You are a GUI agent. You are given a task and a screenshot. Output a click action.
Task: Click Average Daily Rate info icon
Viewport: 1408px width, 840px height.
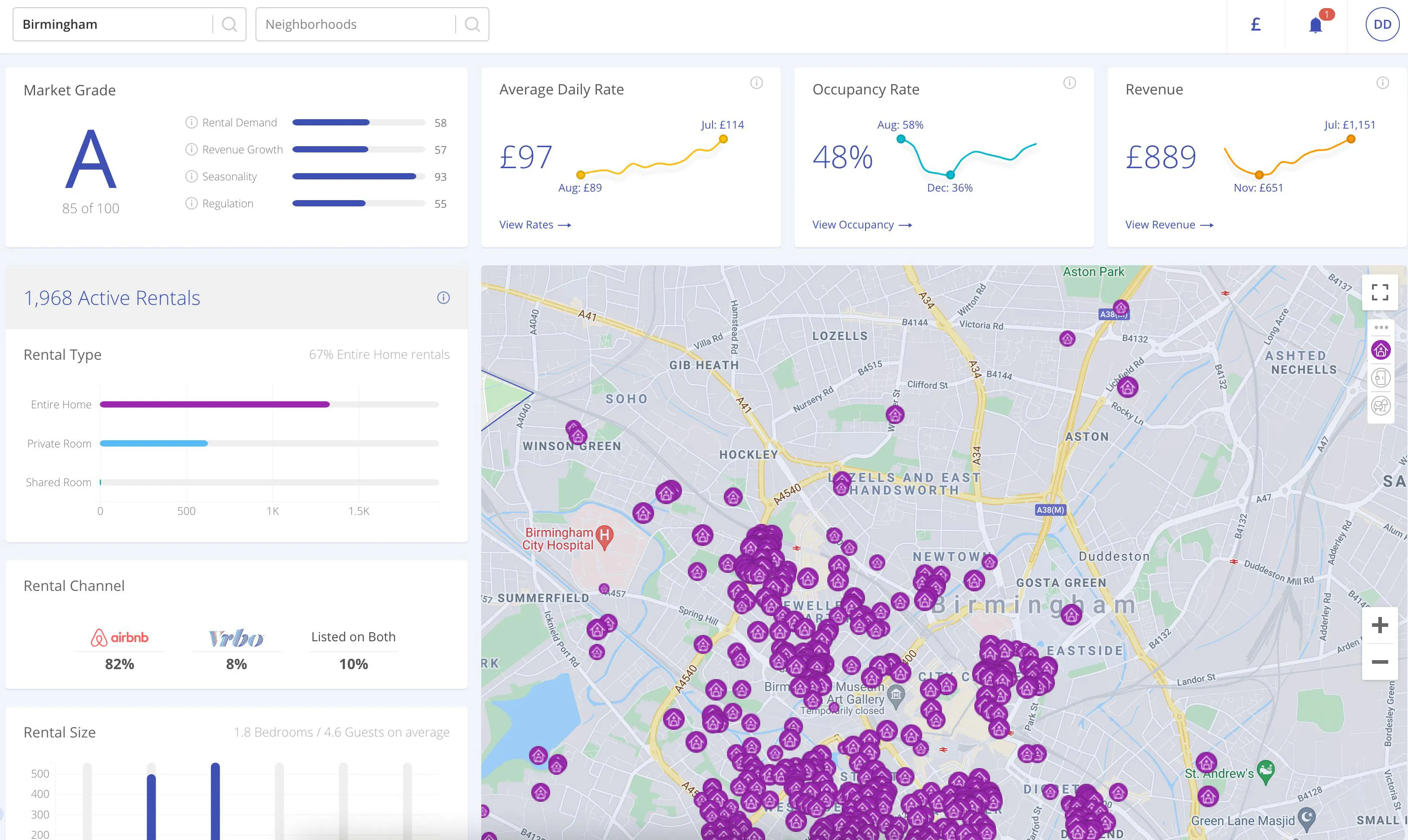tap(756, 83)
